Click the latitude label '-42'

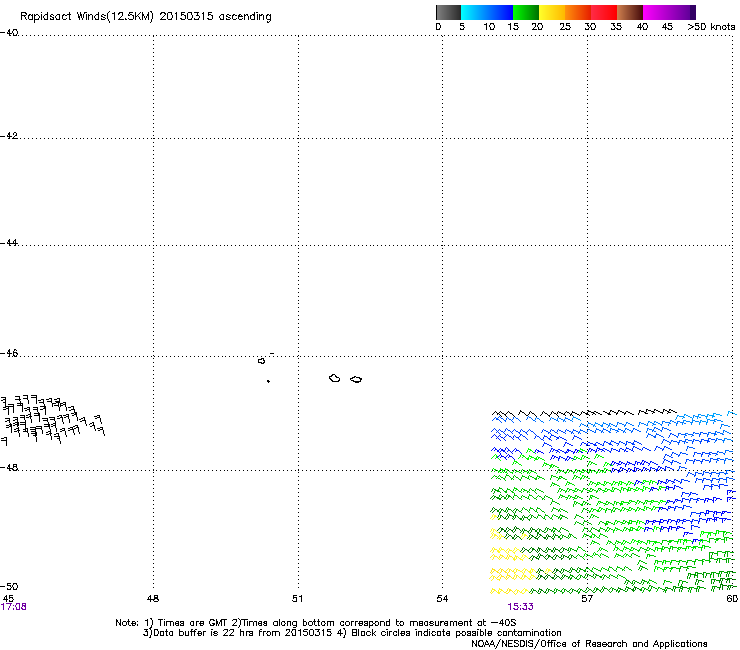pyautogui.click(x=9, y=136)
